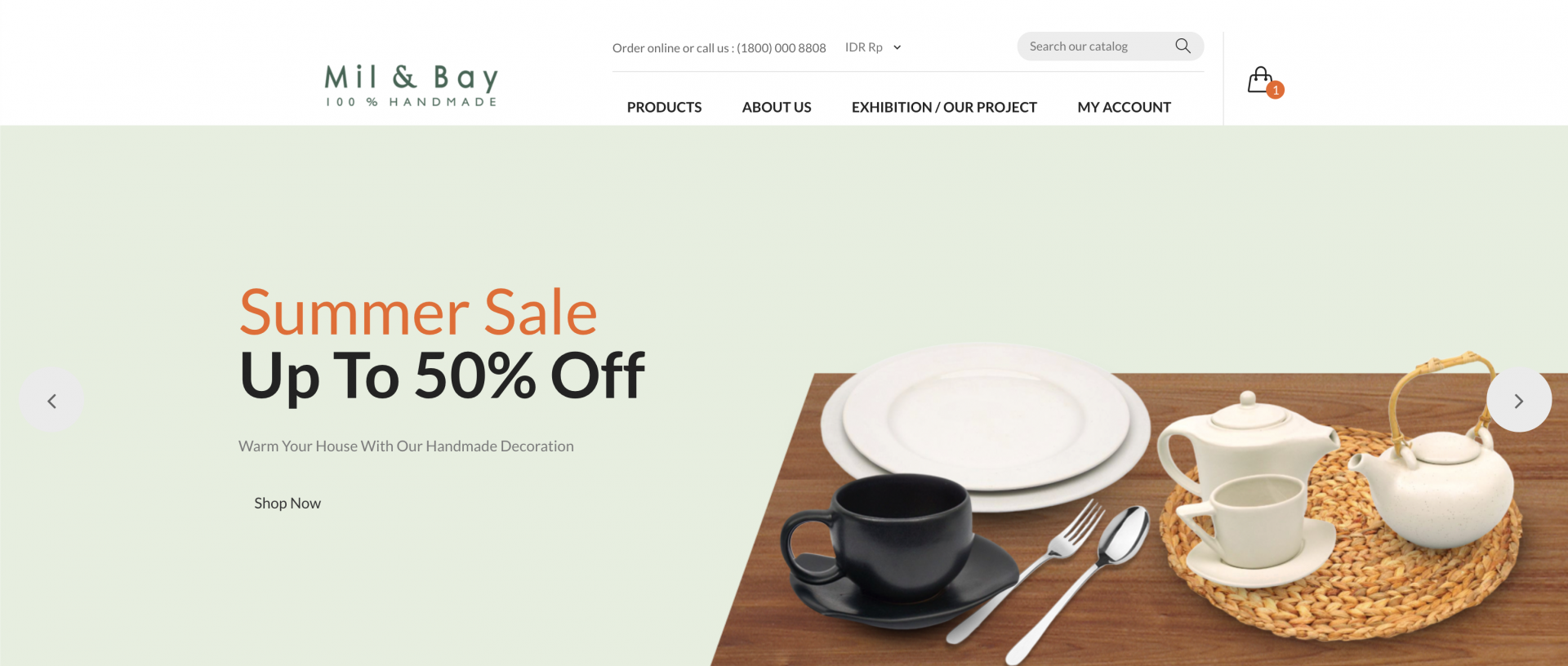Open the PRODUCTS menu
1568x666 pixels.
point(664,107)
